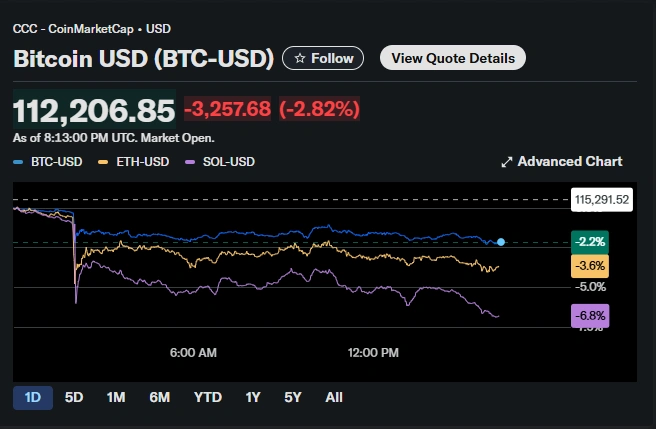This screenshot has width=656, height=429.
Task: Click the star icon in the Follow button
Action: click(x=300, y=58)
